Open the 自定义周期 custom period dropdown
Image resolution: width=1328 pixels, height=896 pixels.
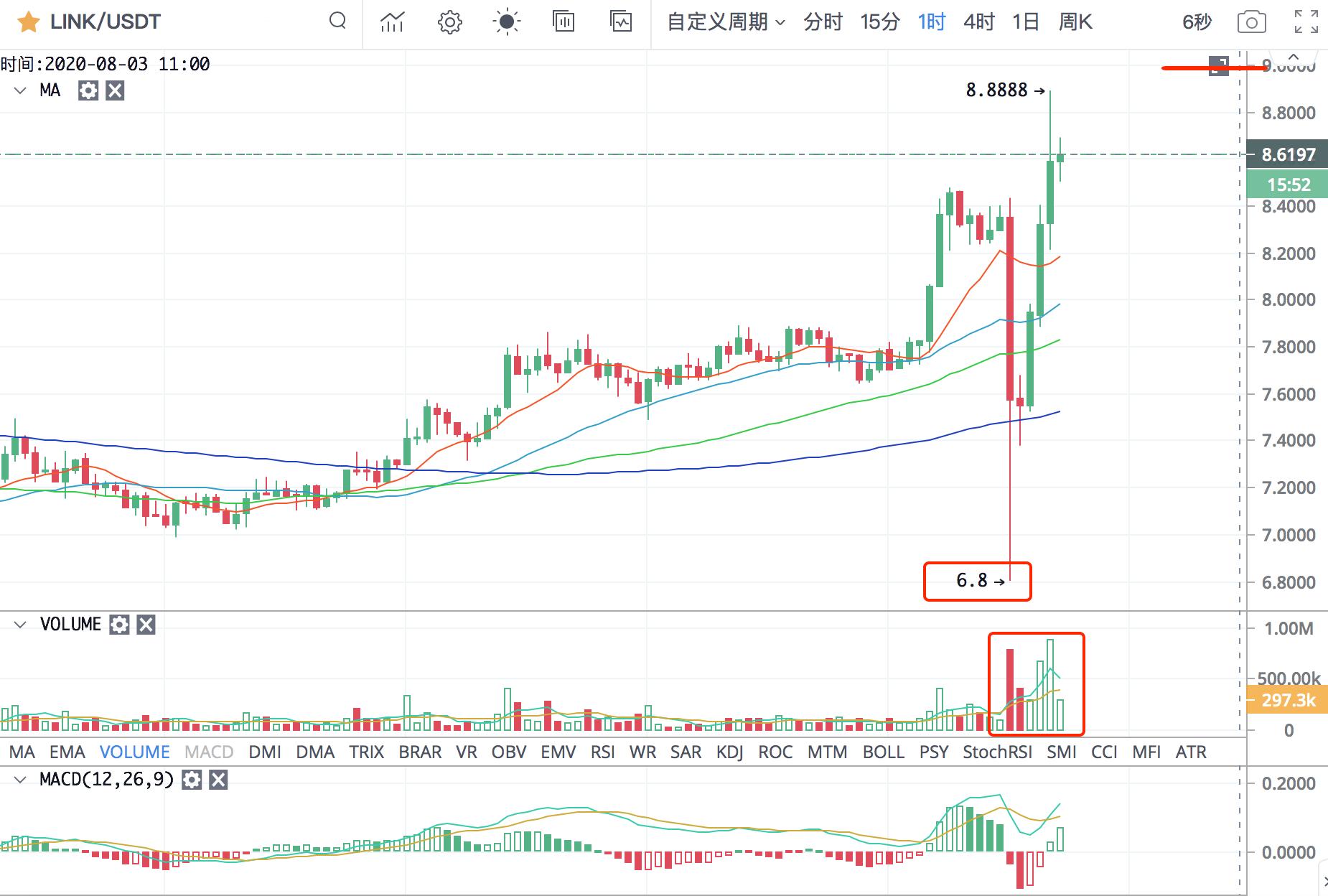point(726,22)
